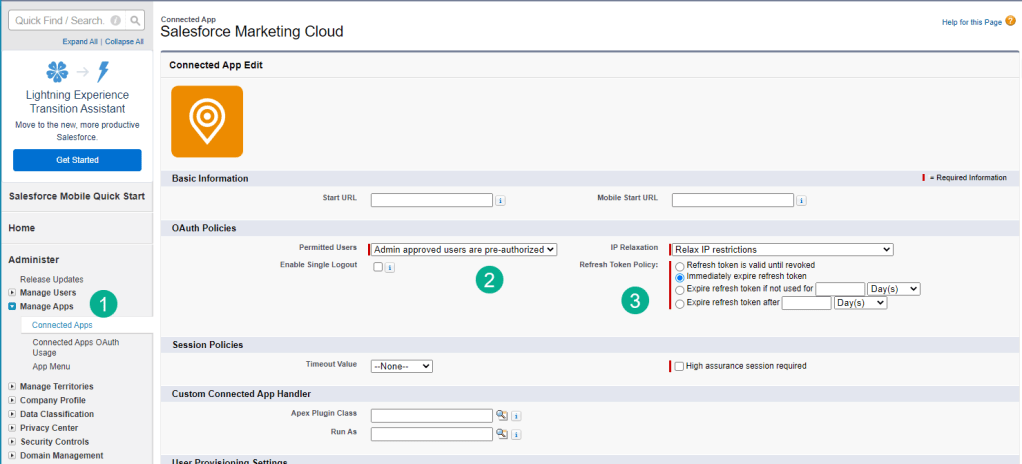Click the info icon next to Mobile Start URL

point(801,200)
